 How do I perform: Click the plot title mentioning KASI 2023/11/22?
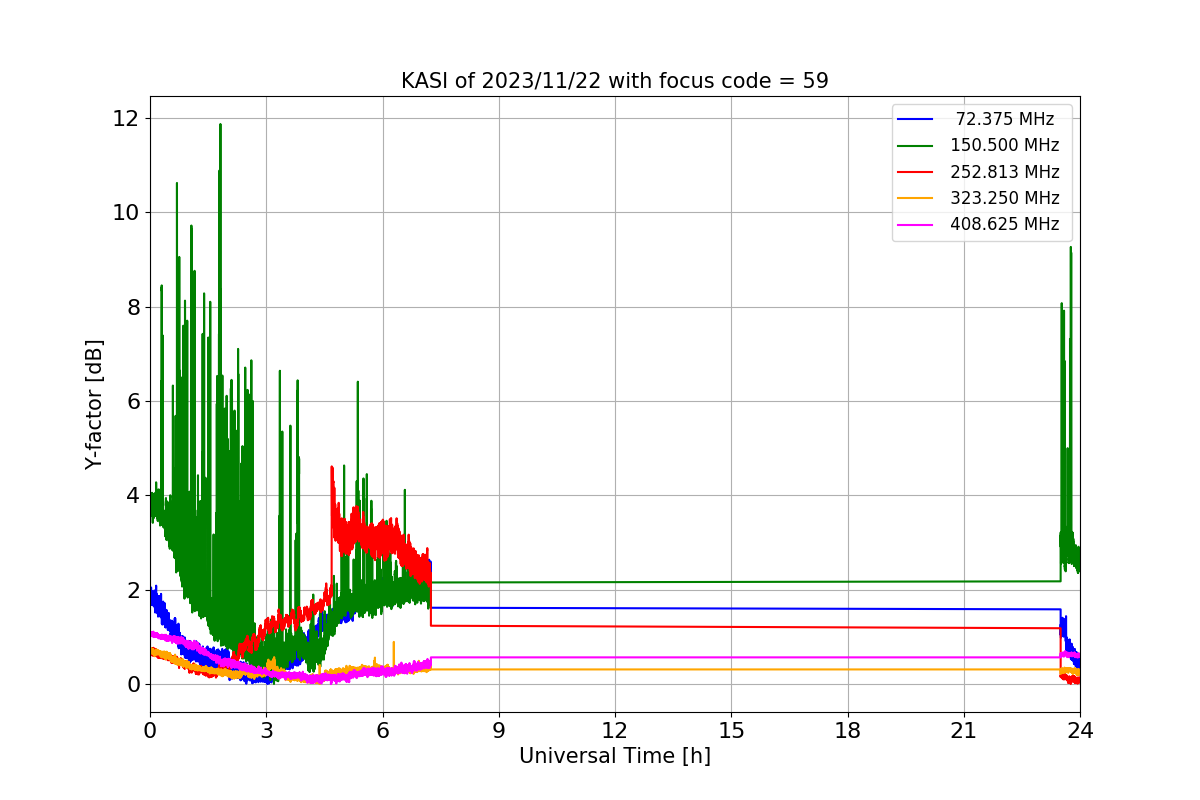614,81
